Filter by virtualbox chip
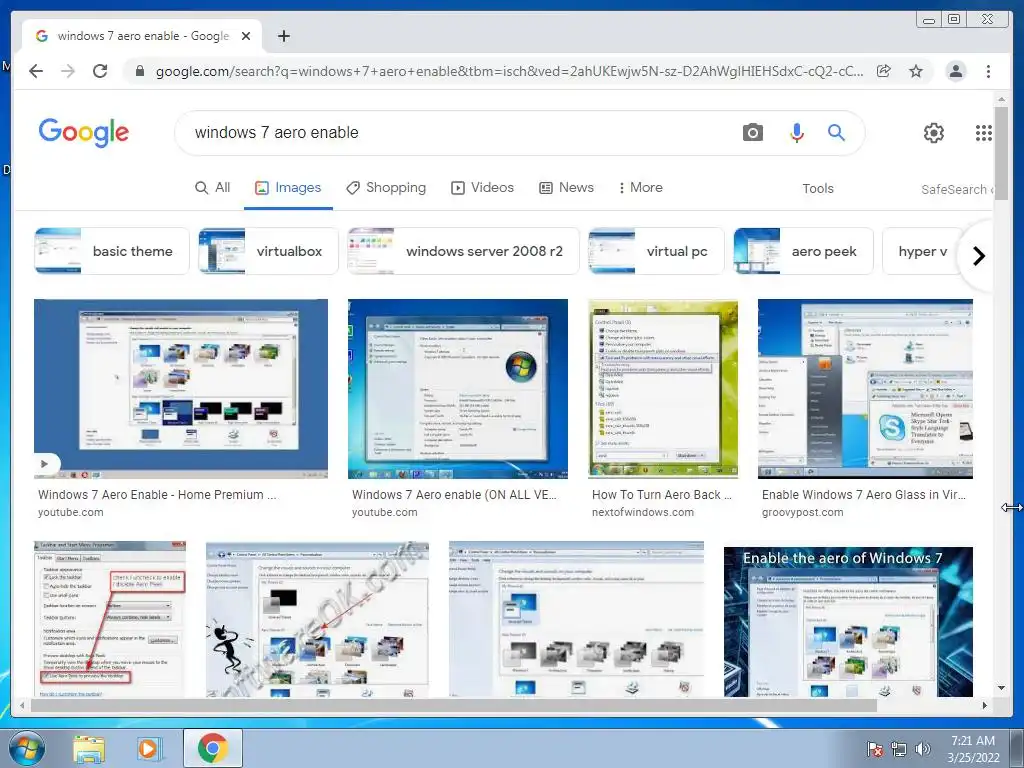Viewport: 1024px width, 768px height. 268,251
